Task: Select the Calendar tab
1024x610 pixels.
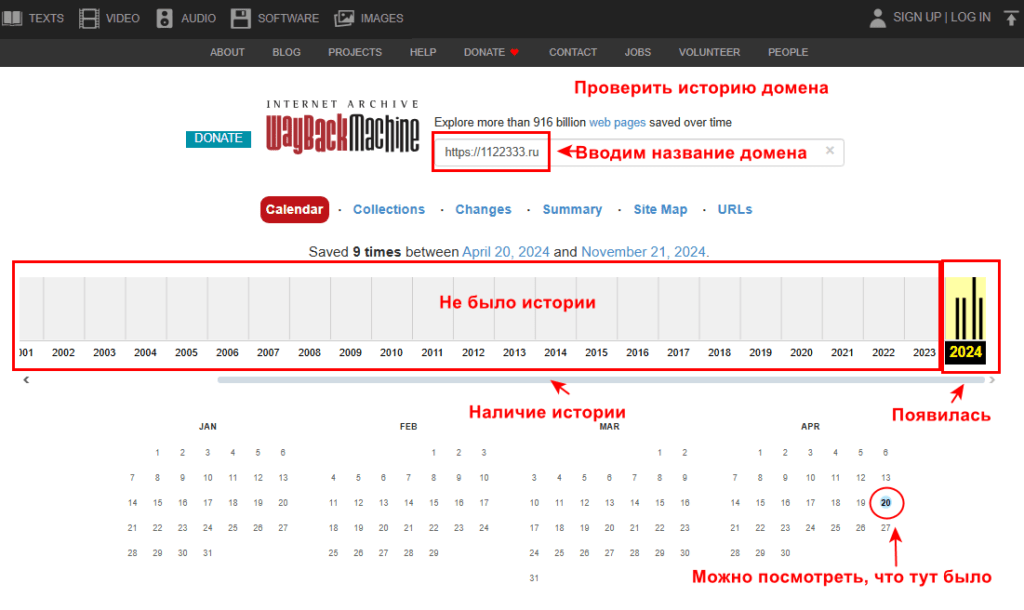Action: point(294,210)
